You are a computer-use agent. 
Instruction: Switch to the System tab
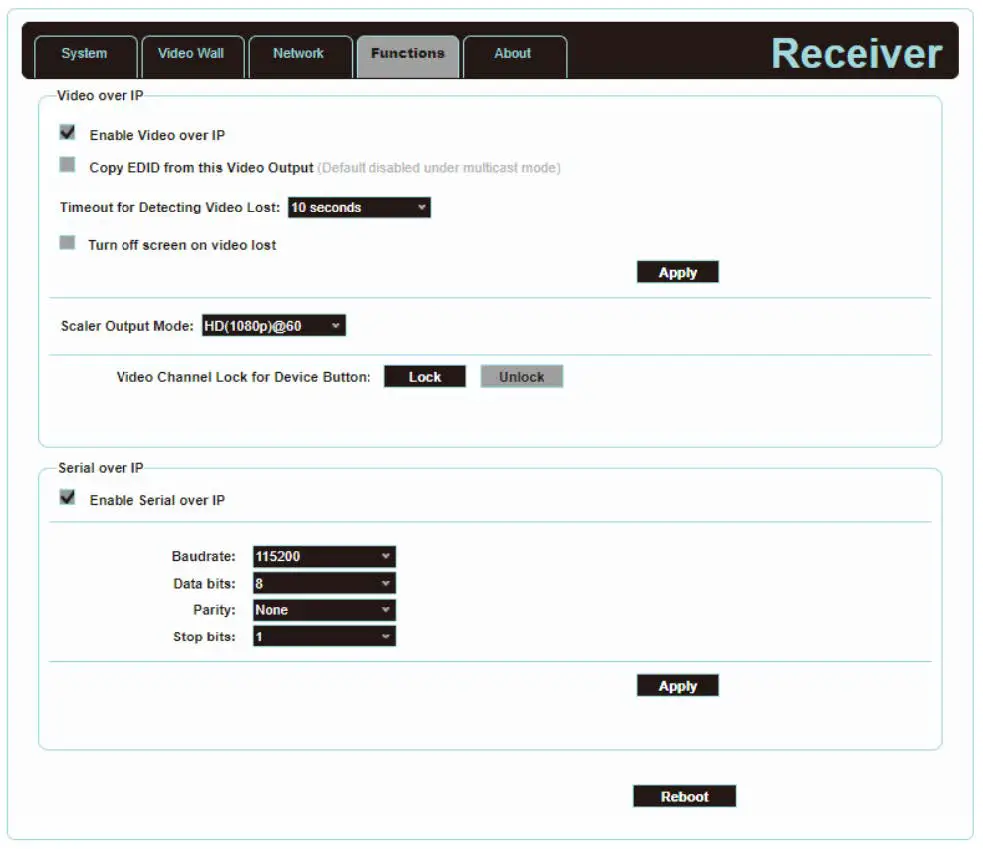[x=84, y=54]
